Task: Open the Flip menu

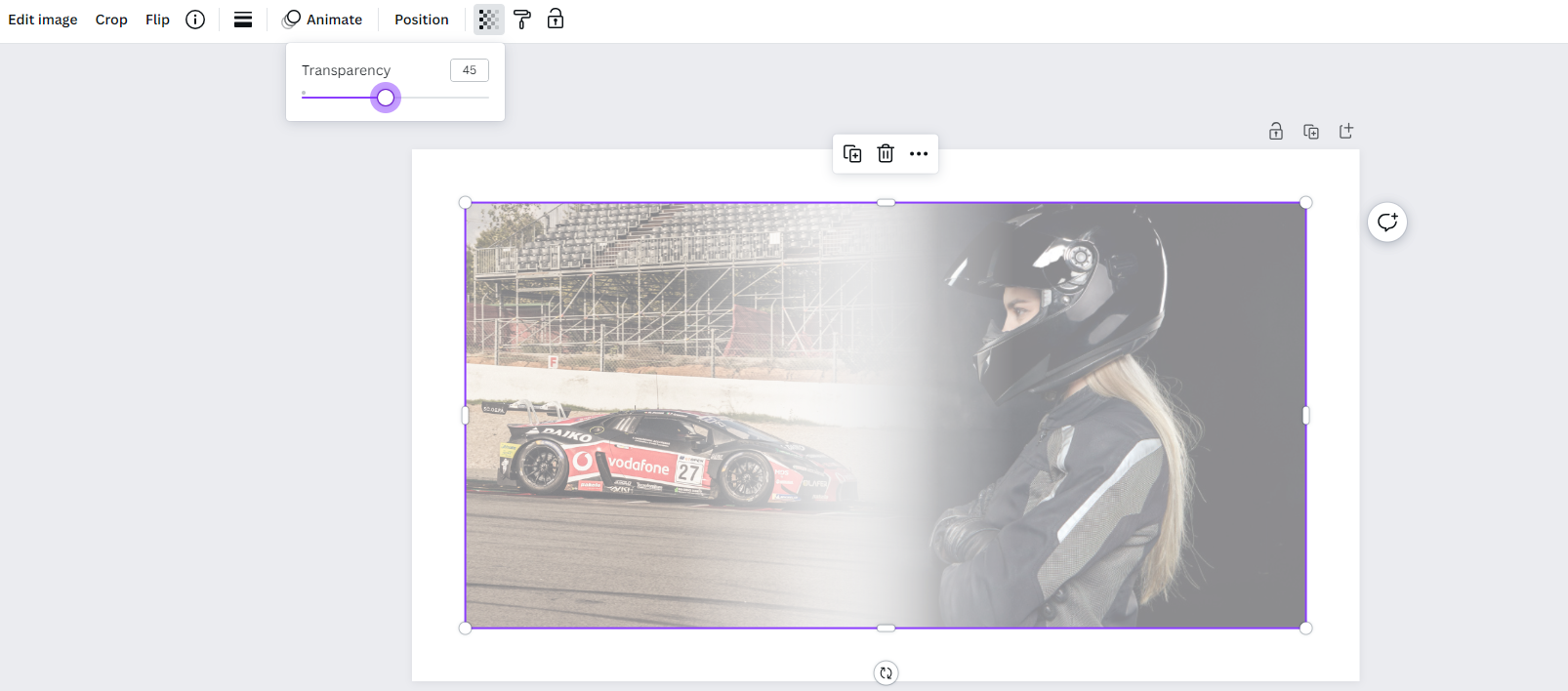Action: (x=157, y=20)
